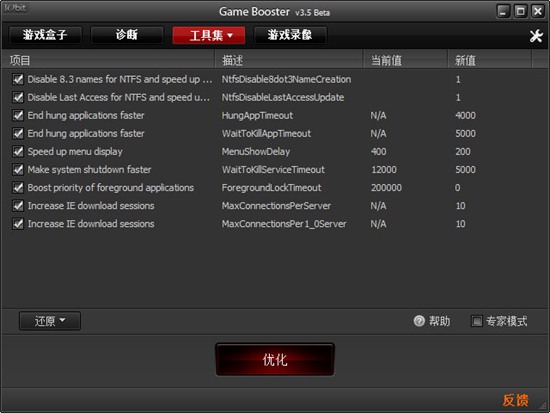Click the red 优化 optimize button
This screenshot has width=550, height=413.
[x=275, y=360]
